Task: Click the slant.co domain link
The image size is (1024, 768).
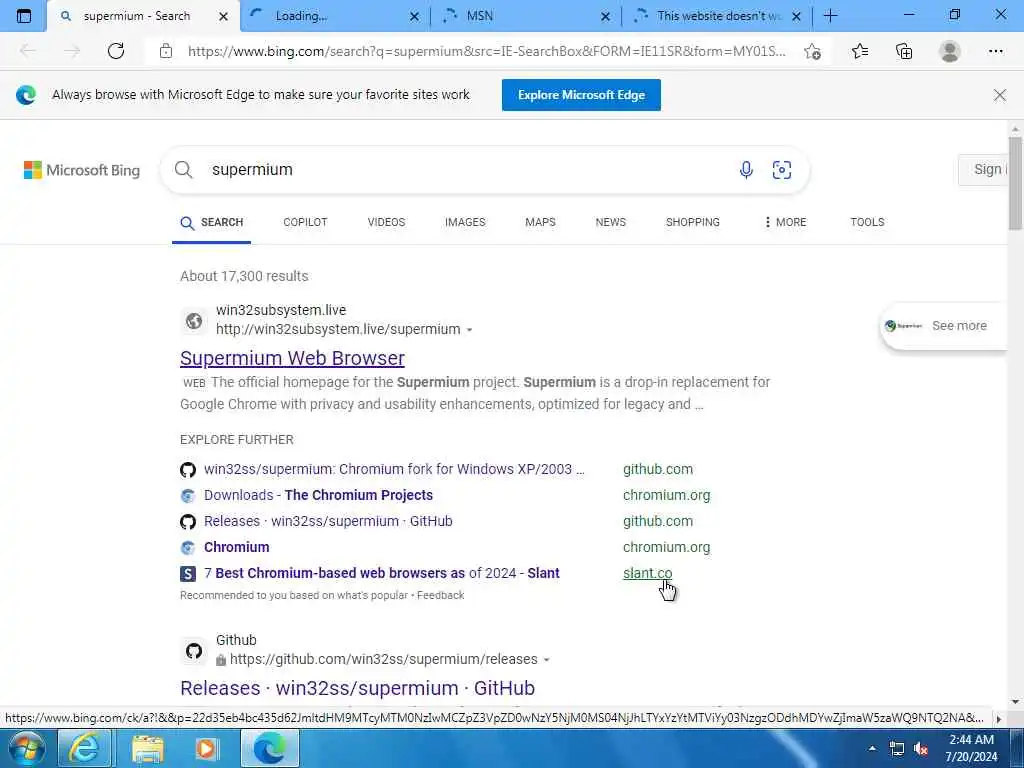Action: (647, 573)
